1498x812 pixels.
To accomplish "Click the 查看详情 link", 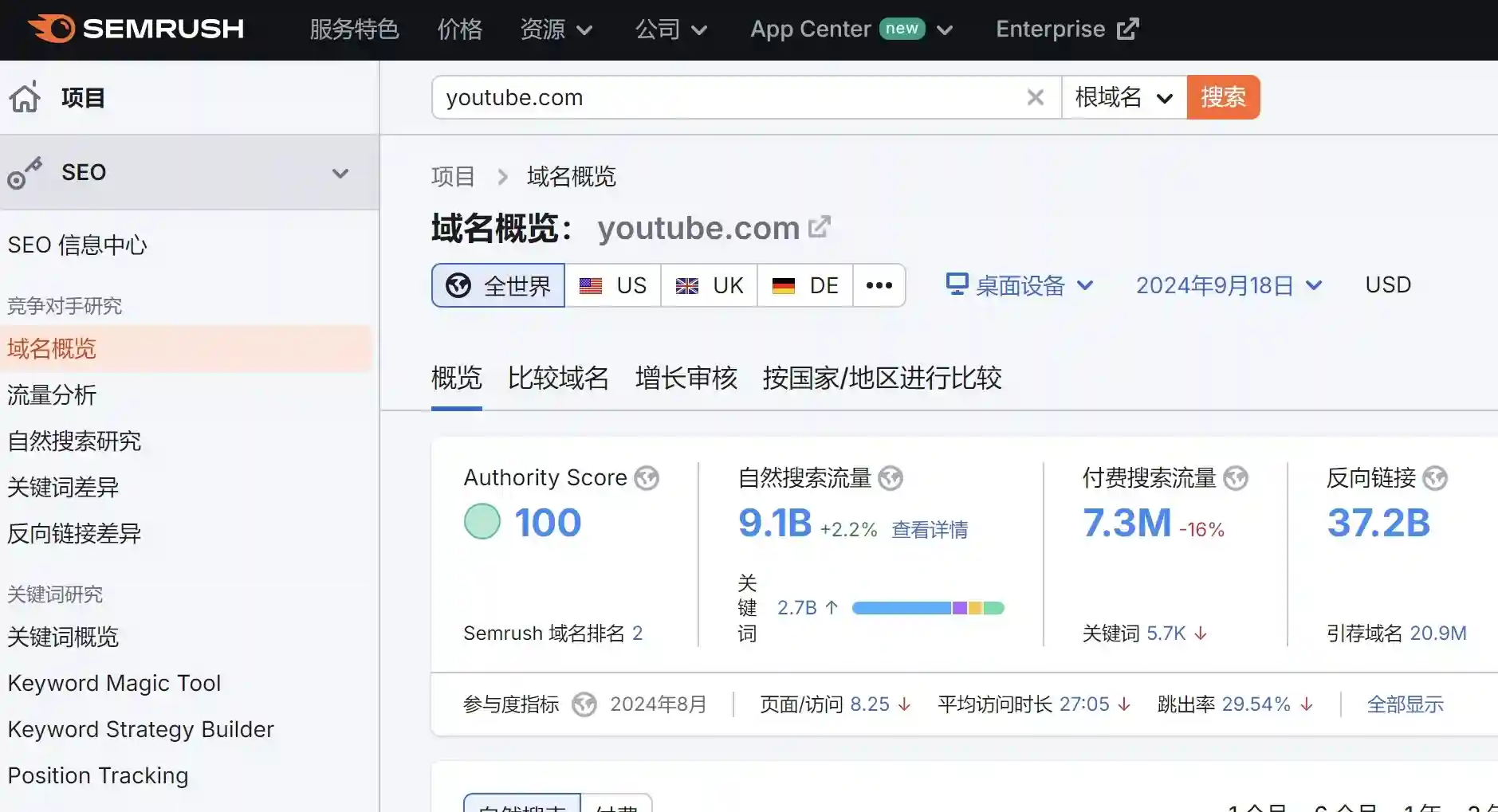I will click(930, 530).
